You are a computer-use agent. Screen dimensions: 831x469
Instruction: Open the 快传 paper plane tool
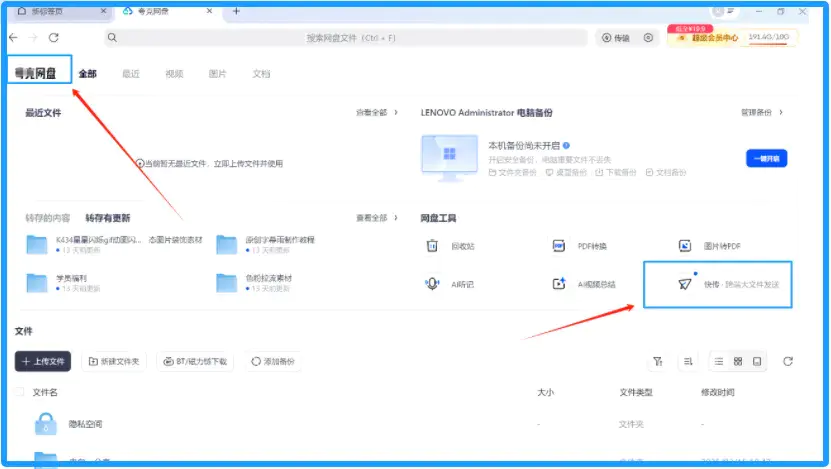pos(685,284)
